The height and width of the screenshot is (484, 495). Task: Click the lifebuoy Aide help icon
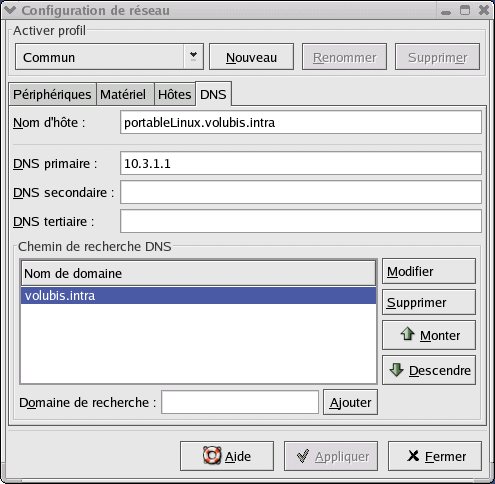(212, 456)
